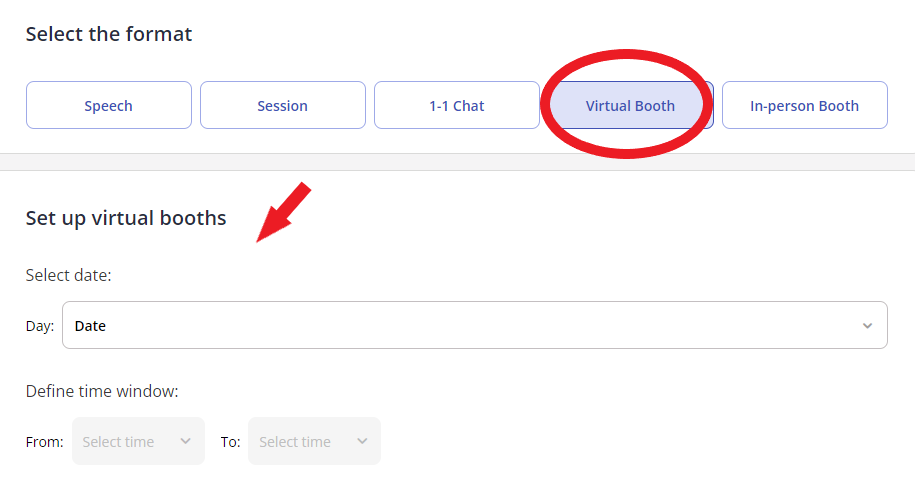Viewport: 915px width, 495px height.
Task: Click the From dropdown chevron arrow
Action: tap(186, 441)
